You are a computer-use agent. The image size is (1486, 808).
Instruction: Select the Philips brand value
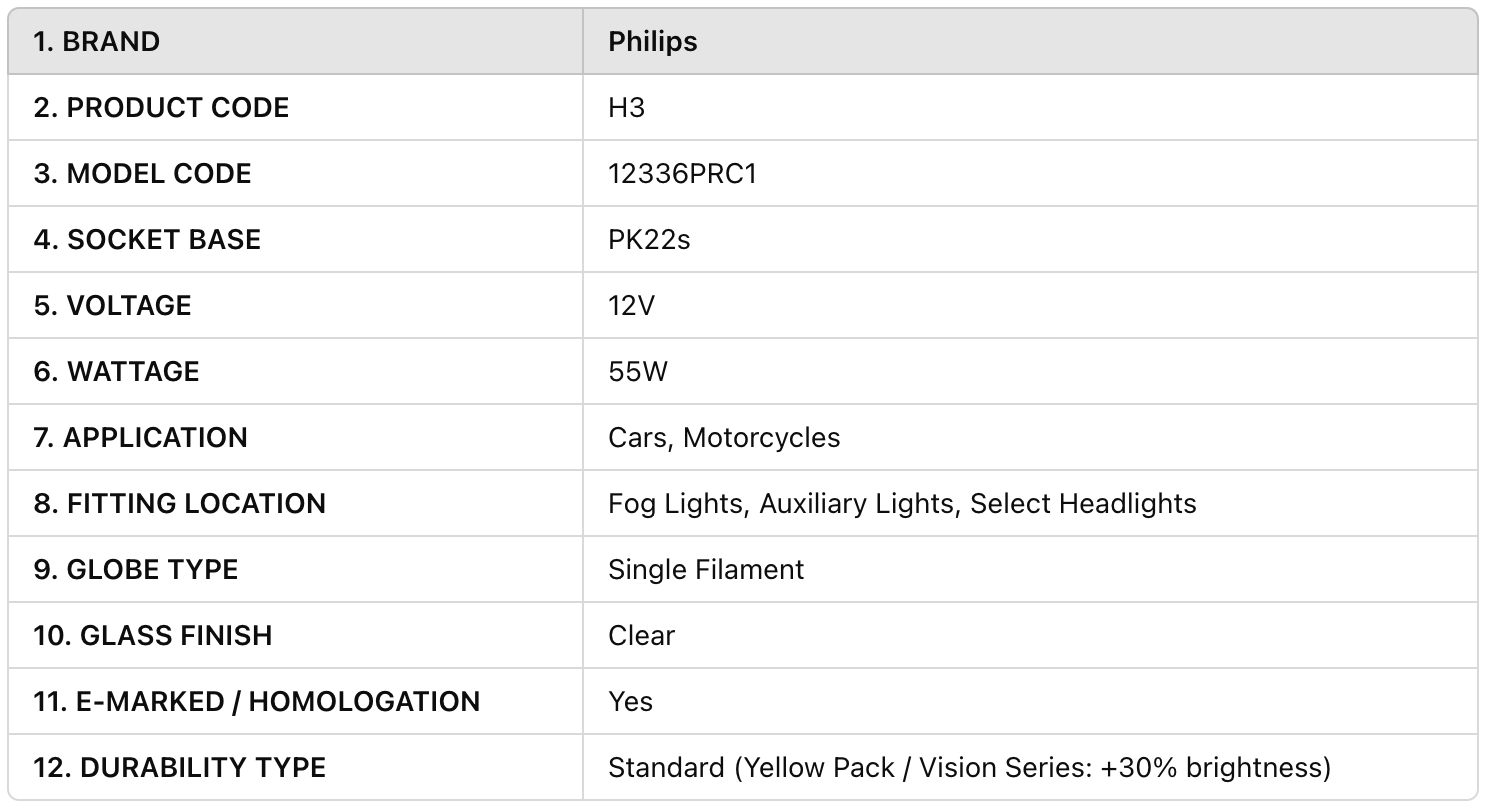(x=652, y=42)
